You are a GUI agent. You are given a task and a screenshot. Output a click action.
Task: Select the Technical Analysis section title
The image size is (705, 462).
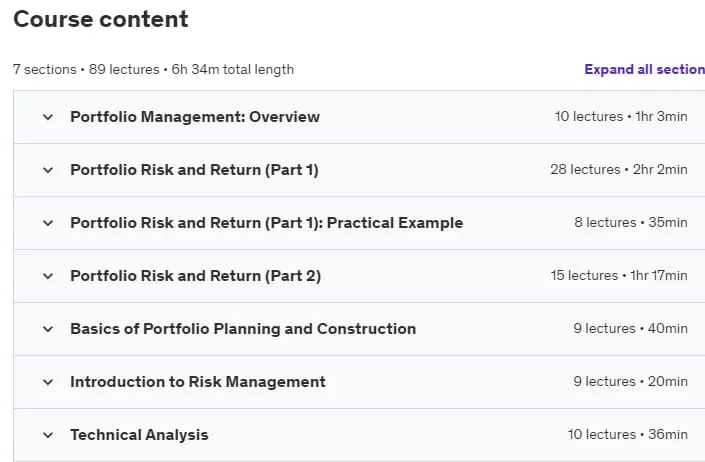point(139,435)
